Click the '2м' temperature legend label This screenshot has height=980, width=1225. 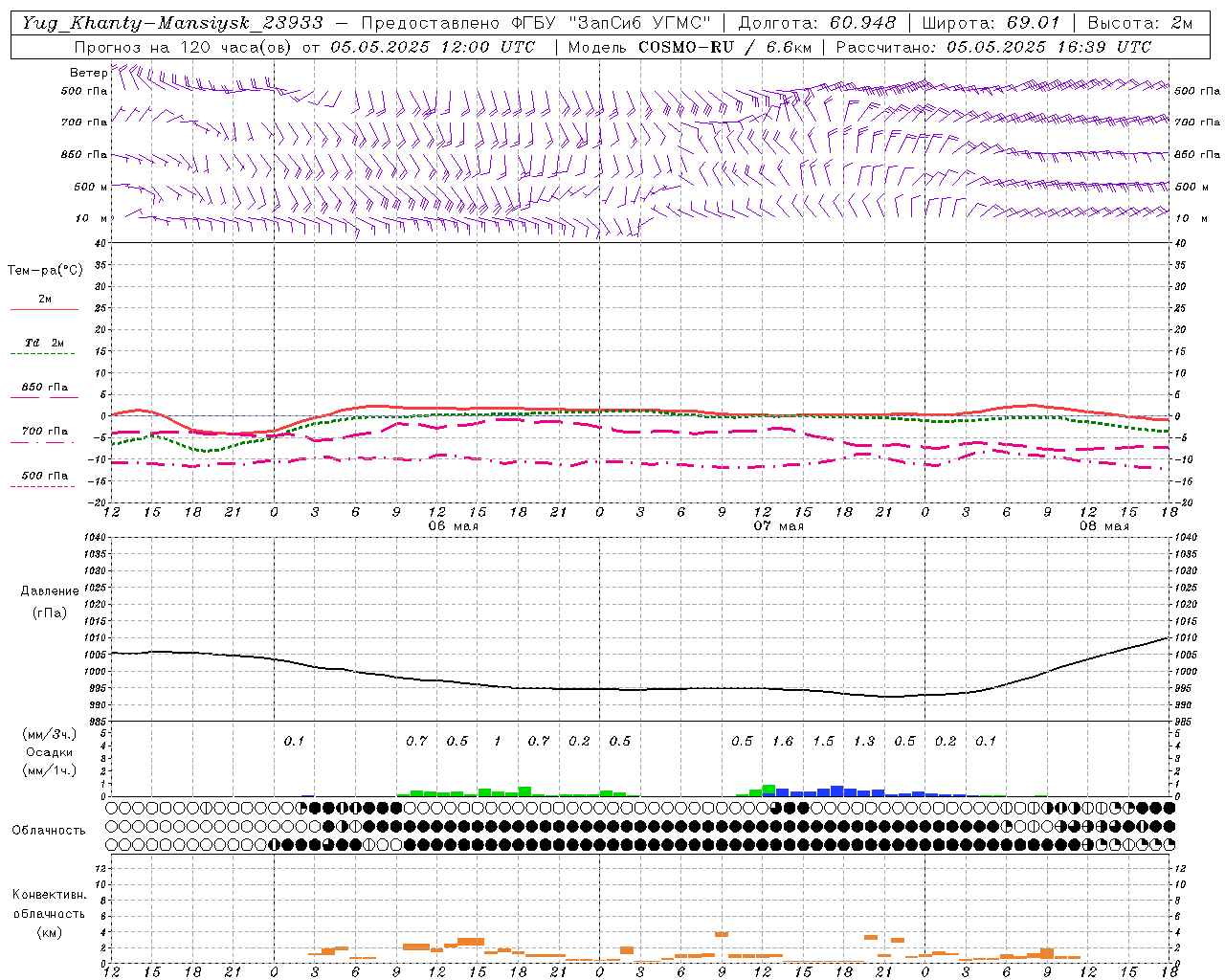(x=45, y=299)
